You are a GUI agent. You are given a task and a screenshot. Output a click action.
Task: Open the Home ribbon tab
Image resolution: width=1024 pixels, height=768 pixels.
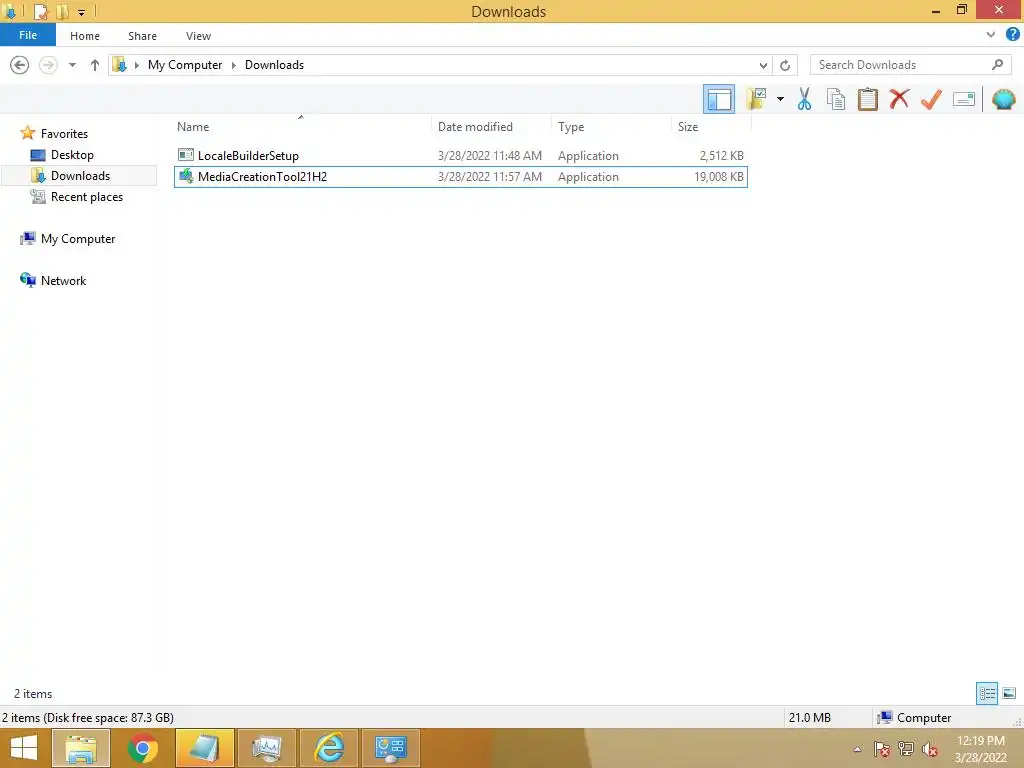(85, 36)
